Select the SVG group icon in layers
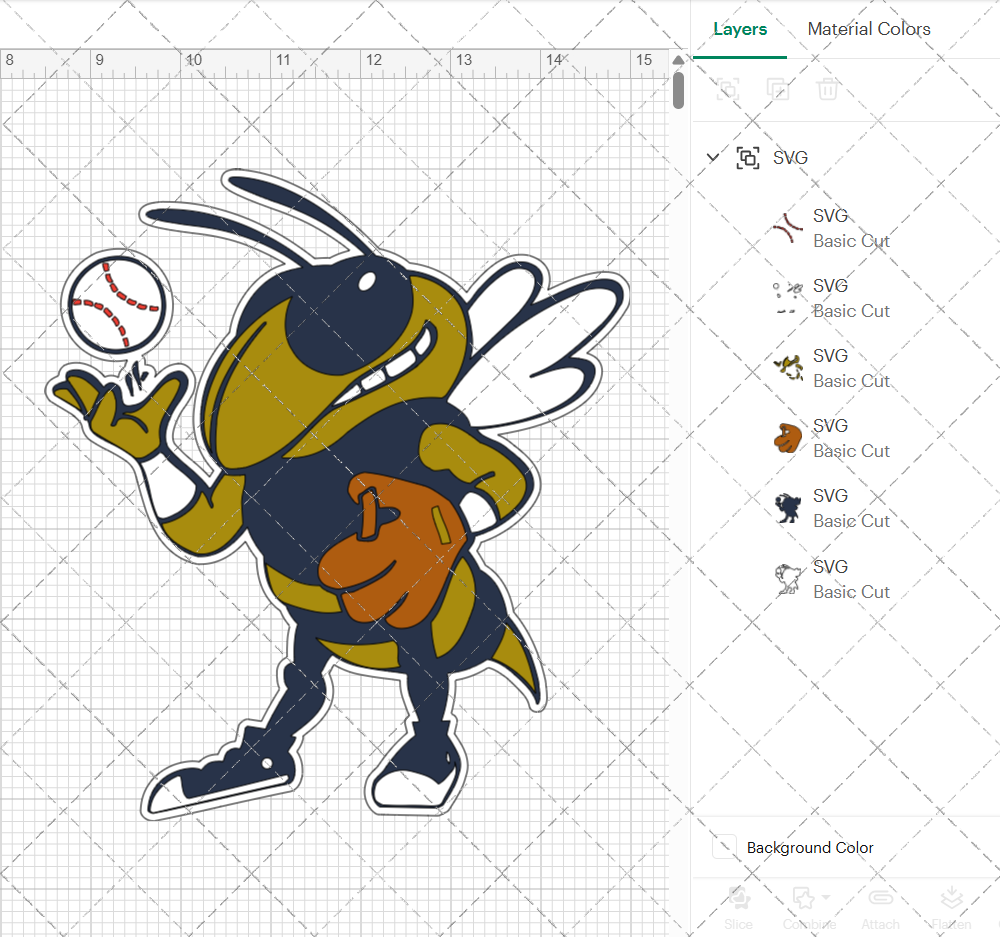 [x=747, y=158]
